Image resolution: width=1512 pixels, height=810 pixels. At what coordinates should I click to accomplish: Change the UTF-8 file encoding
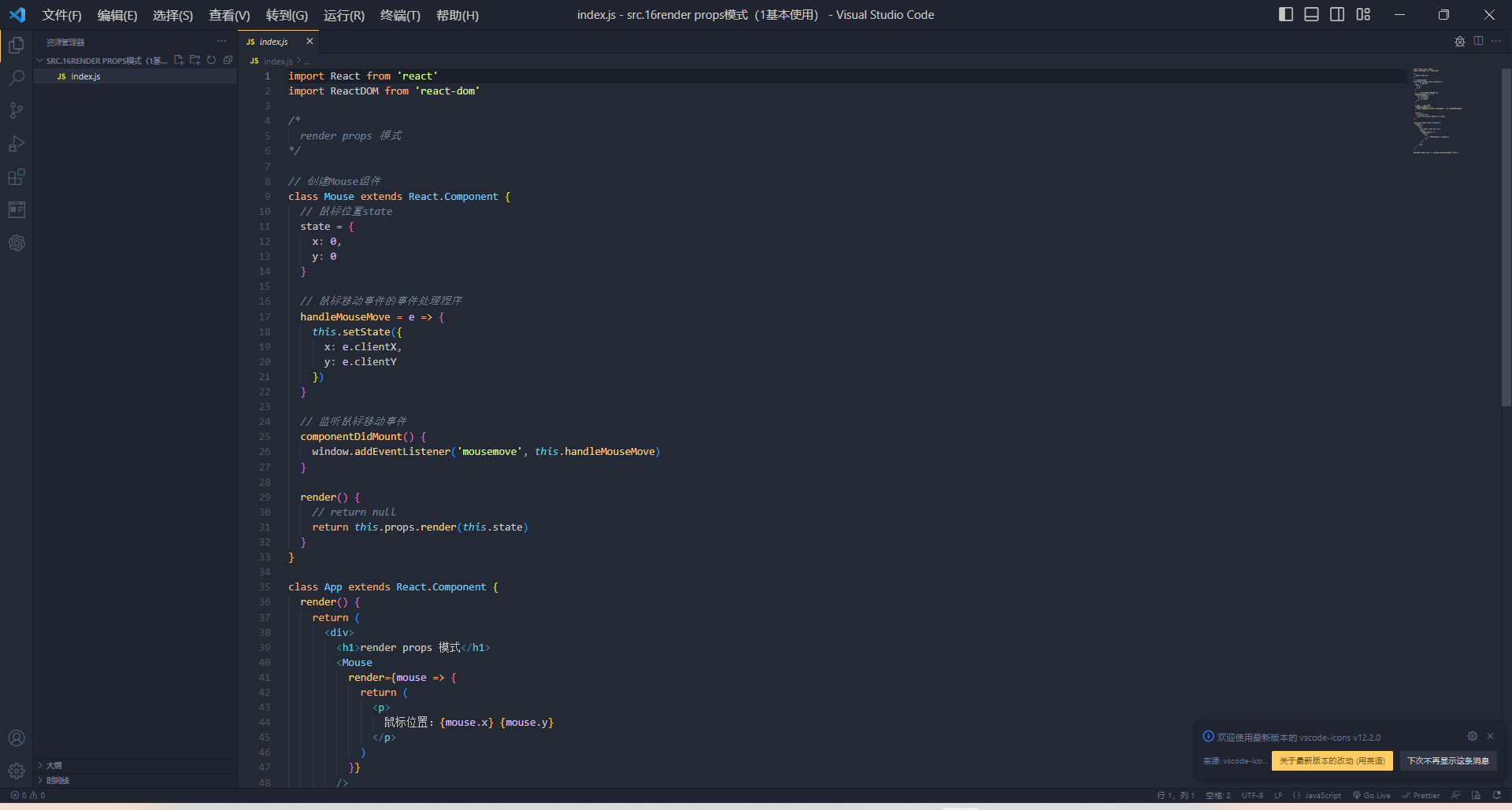(1252, 795)
